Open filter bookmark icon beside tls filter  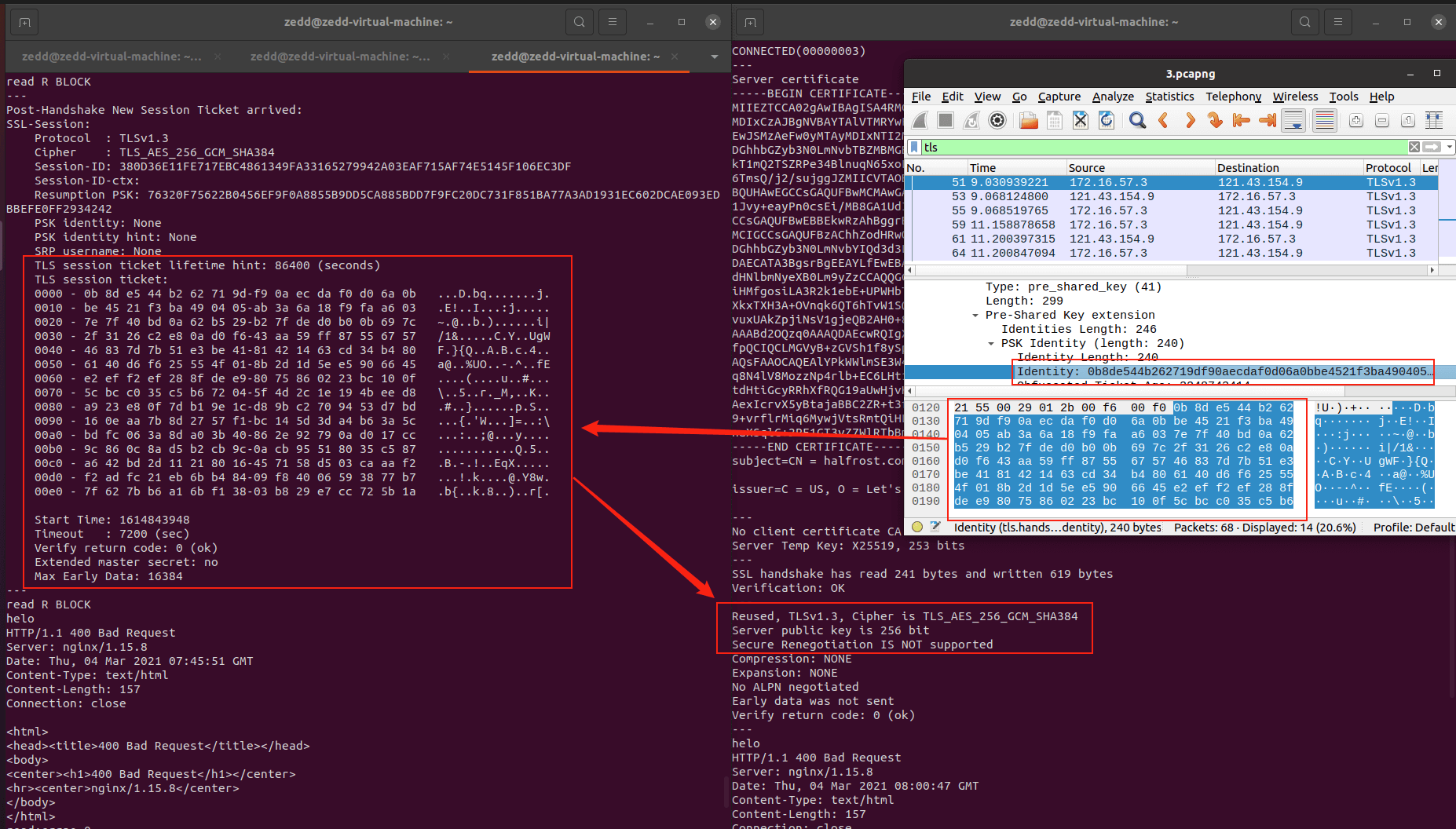[914, 147]
